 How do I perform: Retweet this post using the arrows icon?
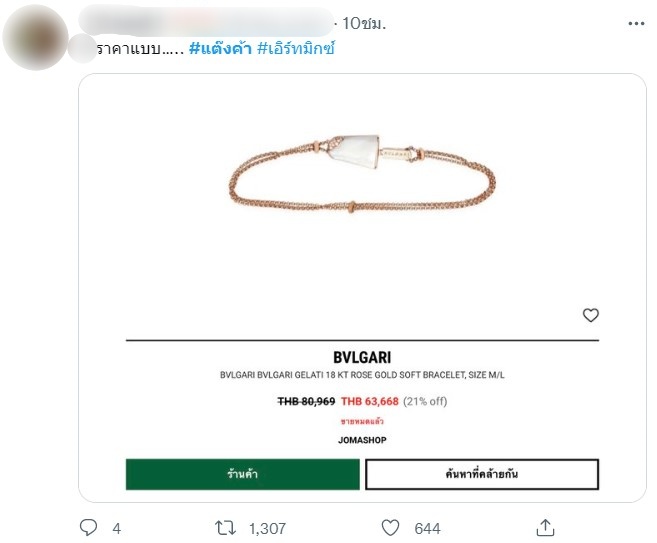(229, 527)
